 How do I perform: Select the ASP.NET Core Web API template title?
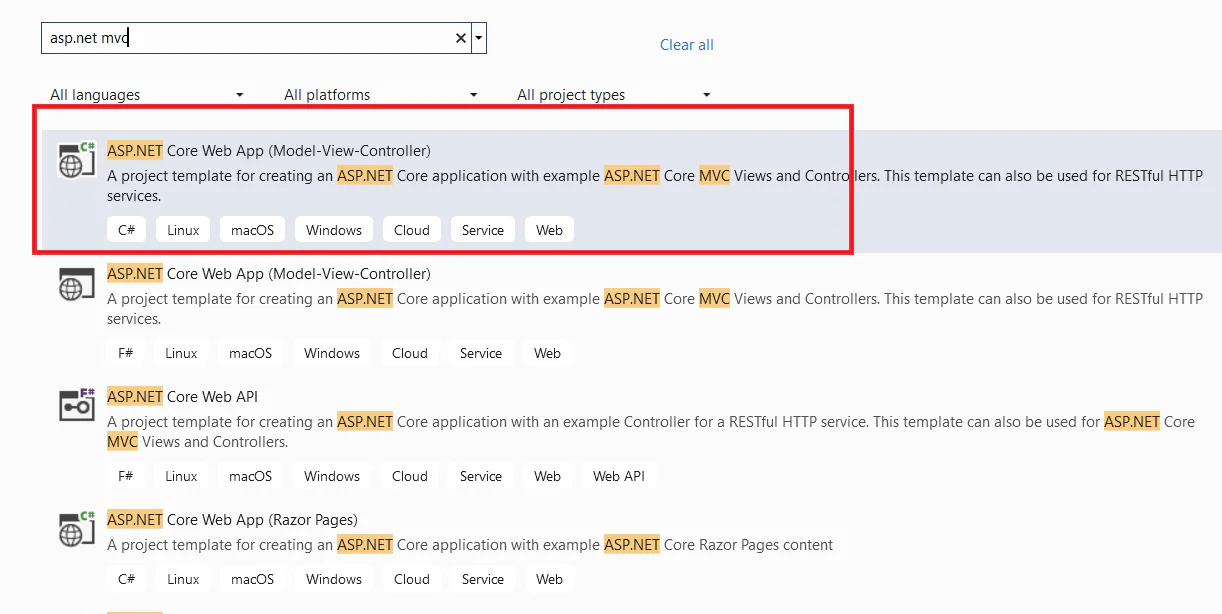182,397
